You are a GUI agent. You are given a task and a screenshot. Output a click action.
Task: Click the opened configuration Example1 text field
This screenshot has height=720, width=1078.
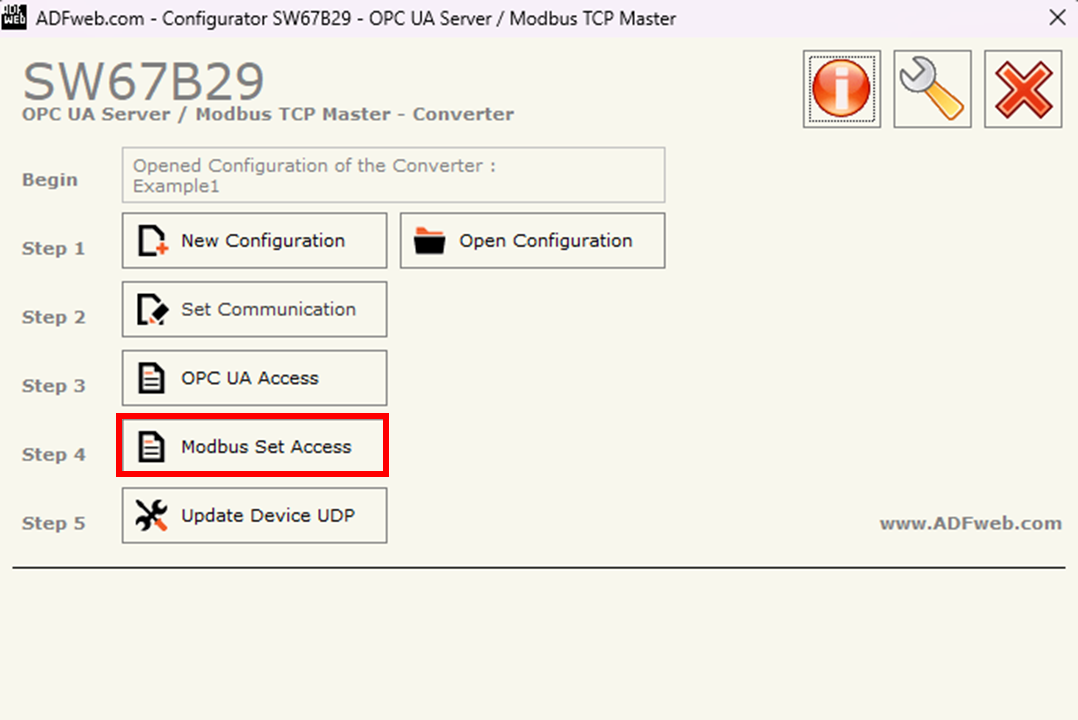point(393,174)
